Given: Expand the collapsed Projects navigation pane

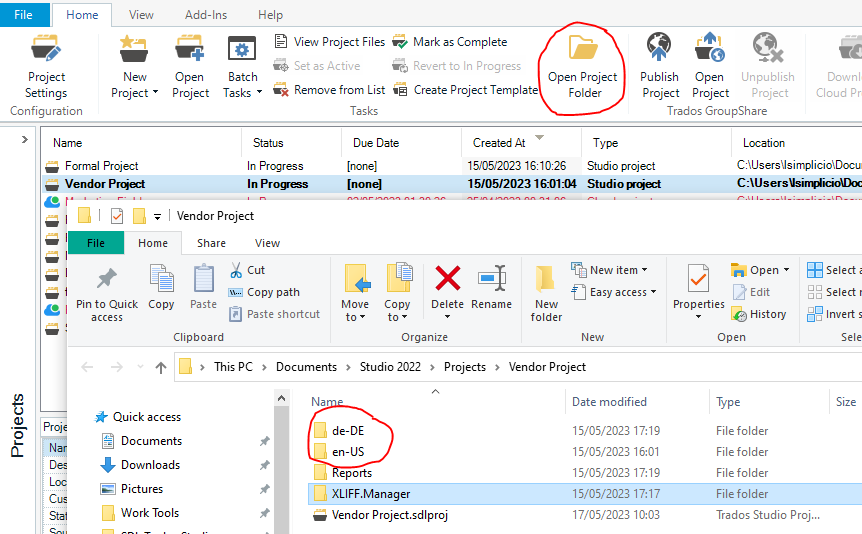Looking at the screenshot, I should 24,140.
